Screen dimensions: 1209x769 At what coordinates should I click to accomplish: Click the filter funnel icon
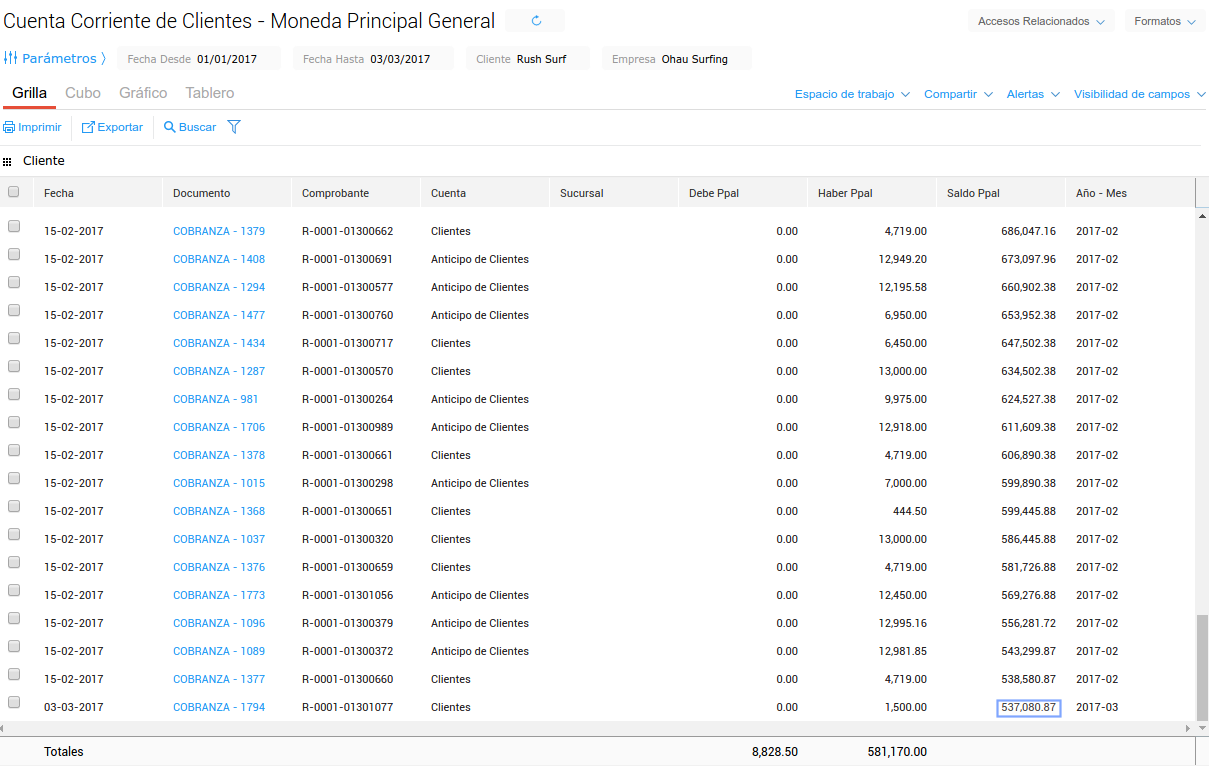(x=234, y=127)
